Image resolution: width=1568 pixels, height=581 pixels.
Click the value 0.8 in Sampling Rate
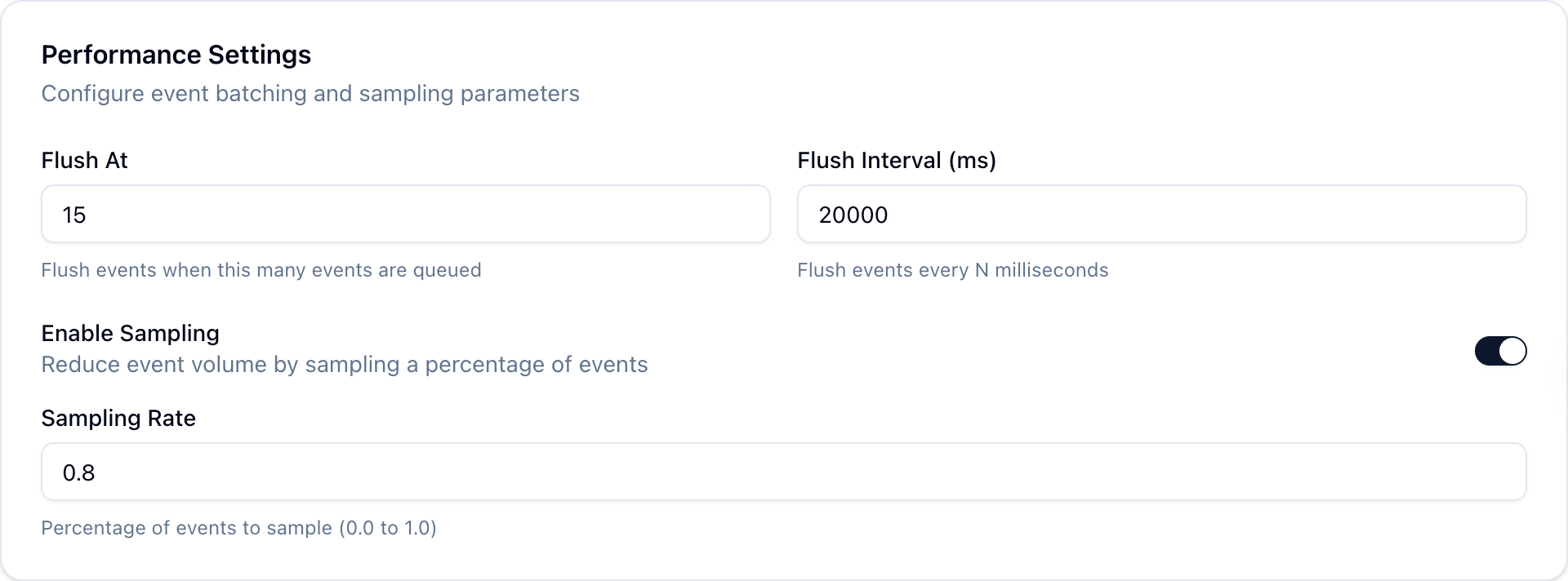(x=78, y=473)
